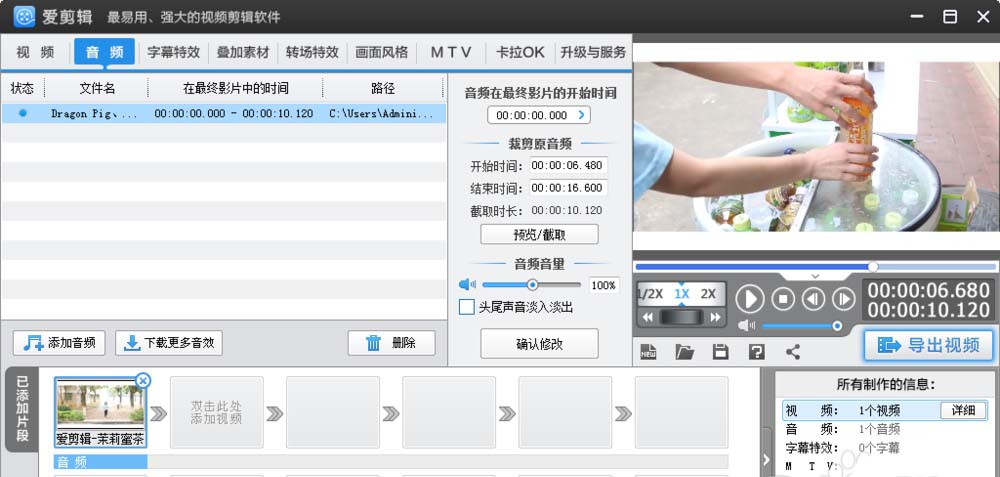This screenshot has width=1000, height=477.
Task: Open the 转场特效 tab
Action: pos(312,52)
